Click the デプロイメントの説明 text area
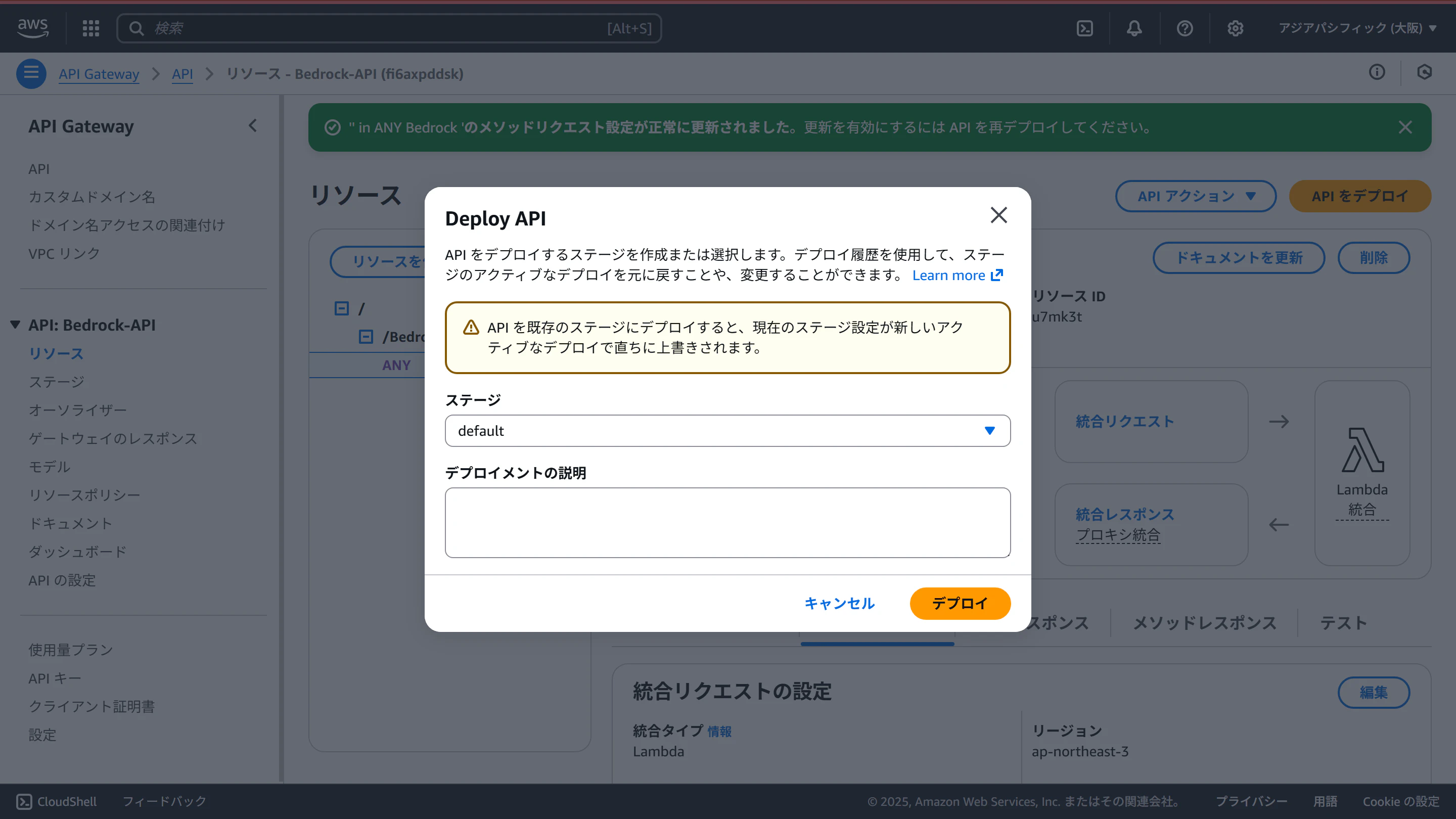This screenshot has width=1456, height=819. 727,522
